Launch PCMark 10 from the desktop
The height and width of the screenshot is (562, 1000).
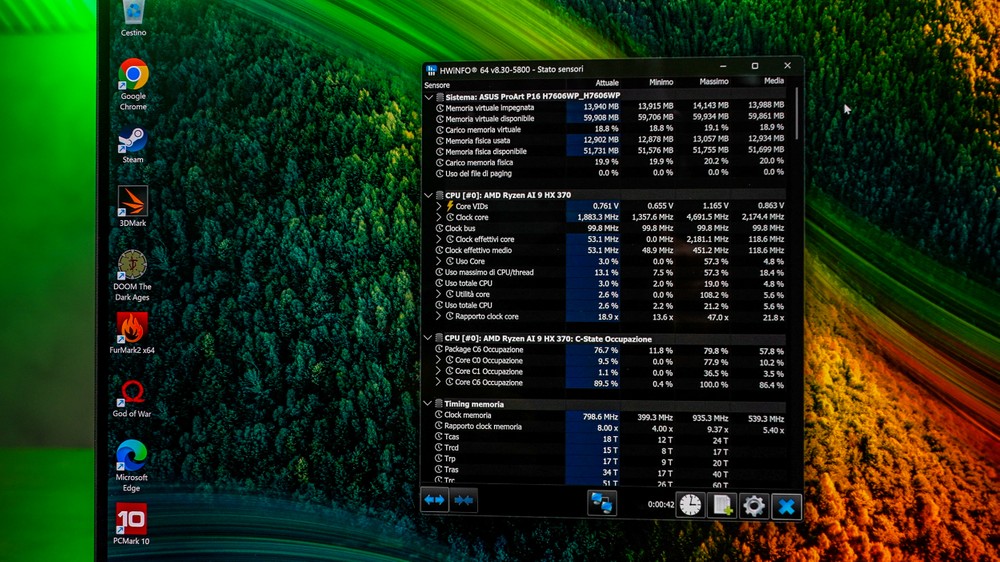click(x=131, y=524)
